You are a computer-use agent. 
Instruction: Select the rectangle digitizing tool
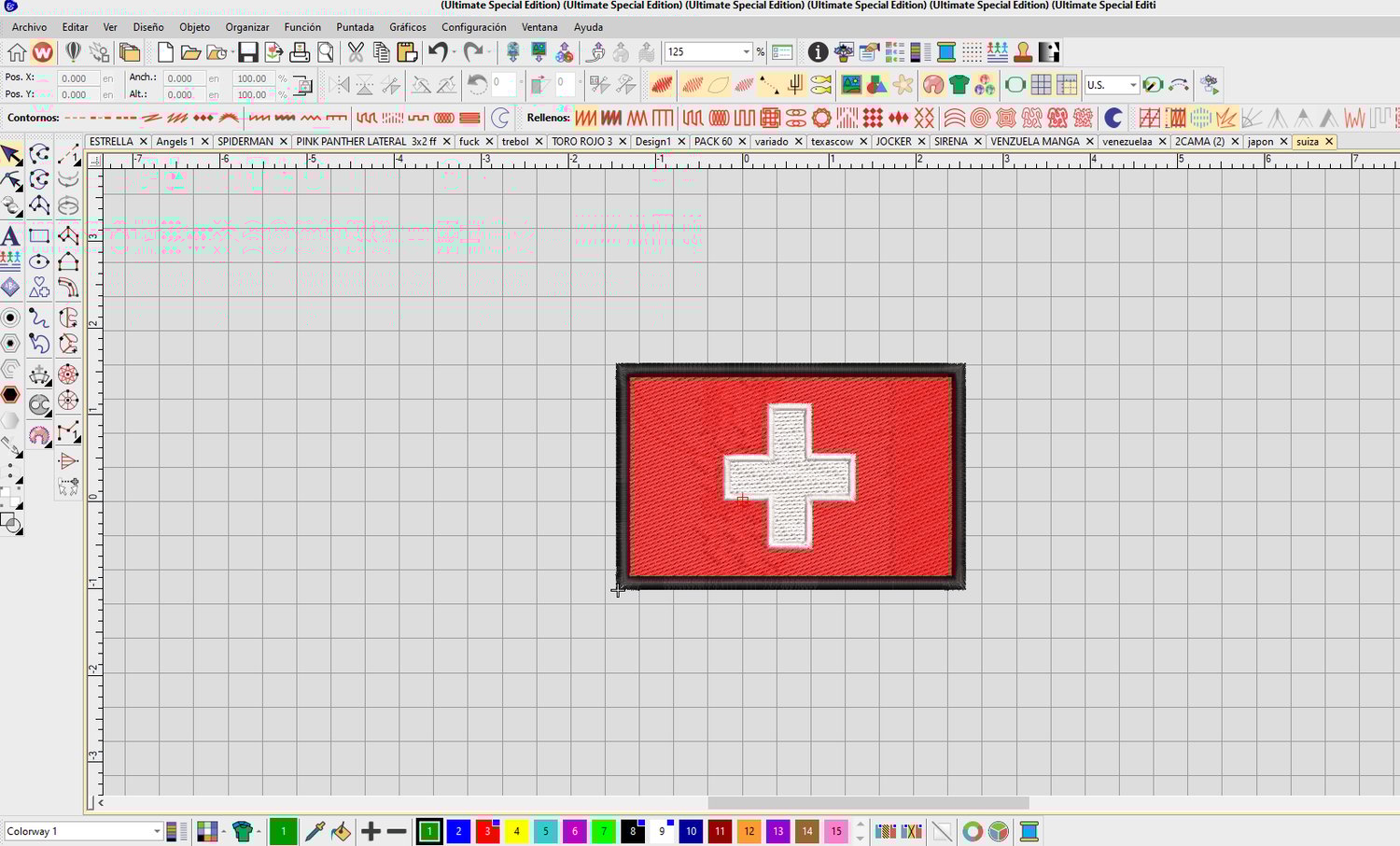39,235
